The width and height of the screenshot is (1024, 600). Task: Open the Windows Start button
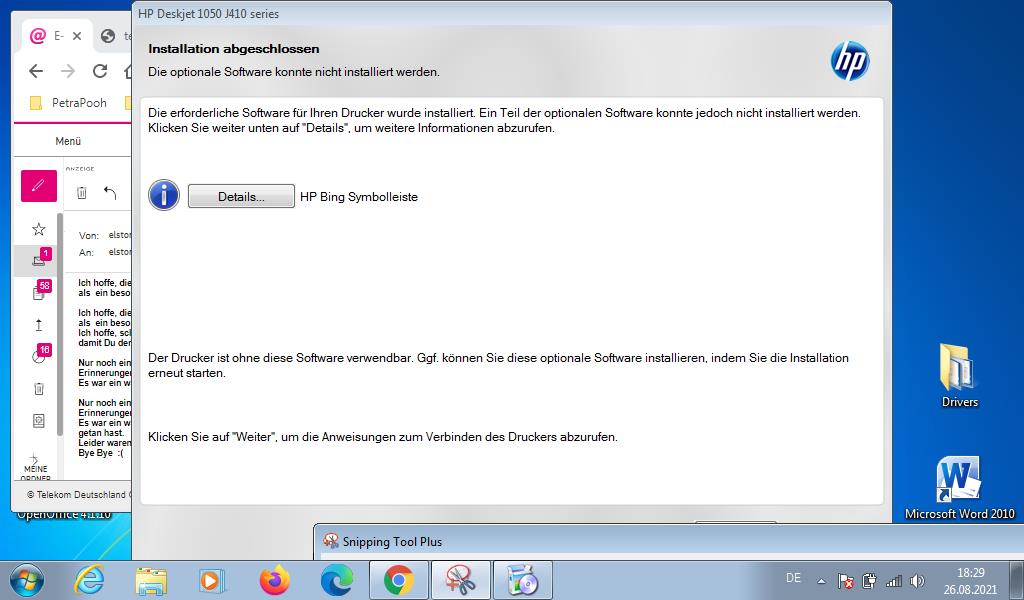27,580
